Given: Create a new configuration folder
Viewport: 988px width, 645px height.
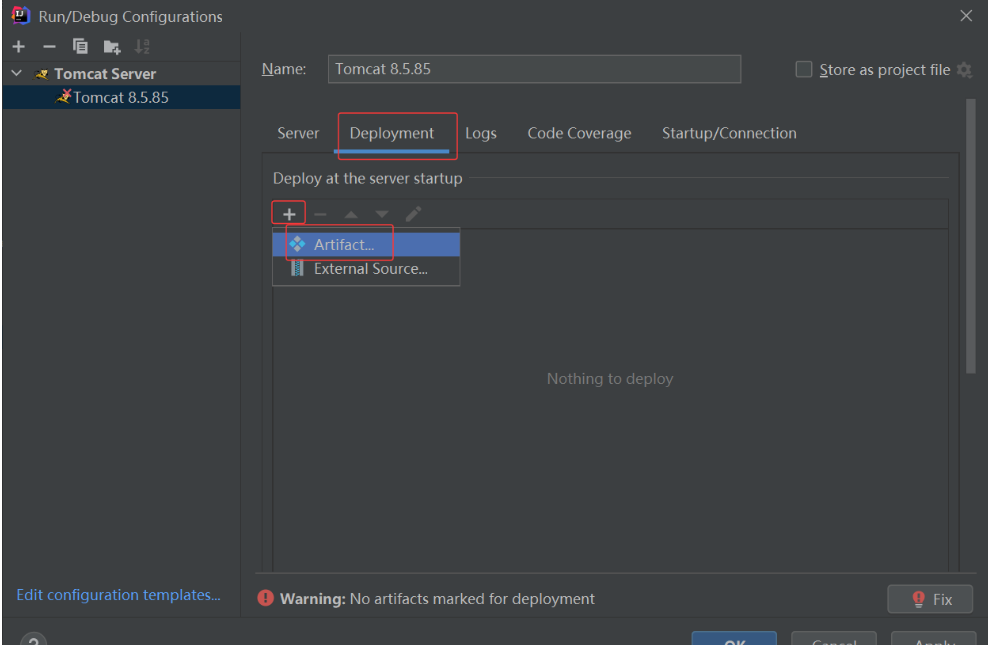Looking at the screenshot, I should click(112, 47).
